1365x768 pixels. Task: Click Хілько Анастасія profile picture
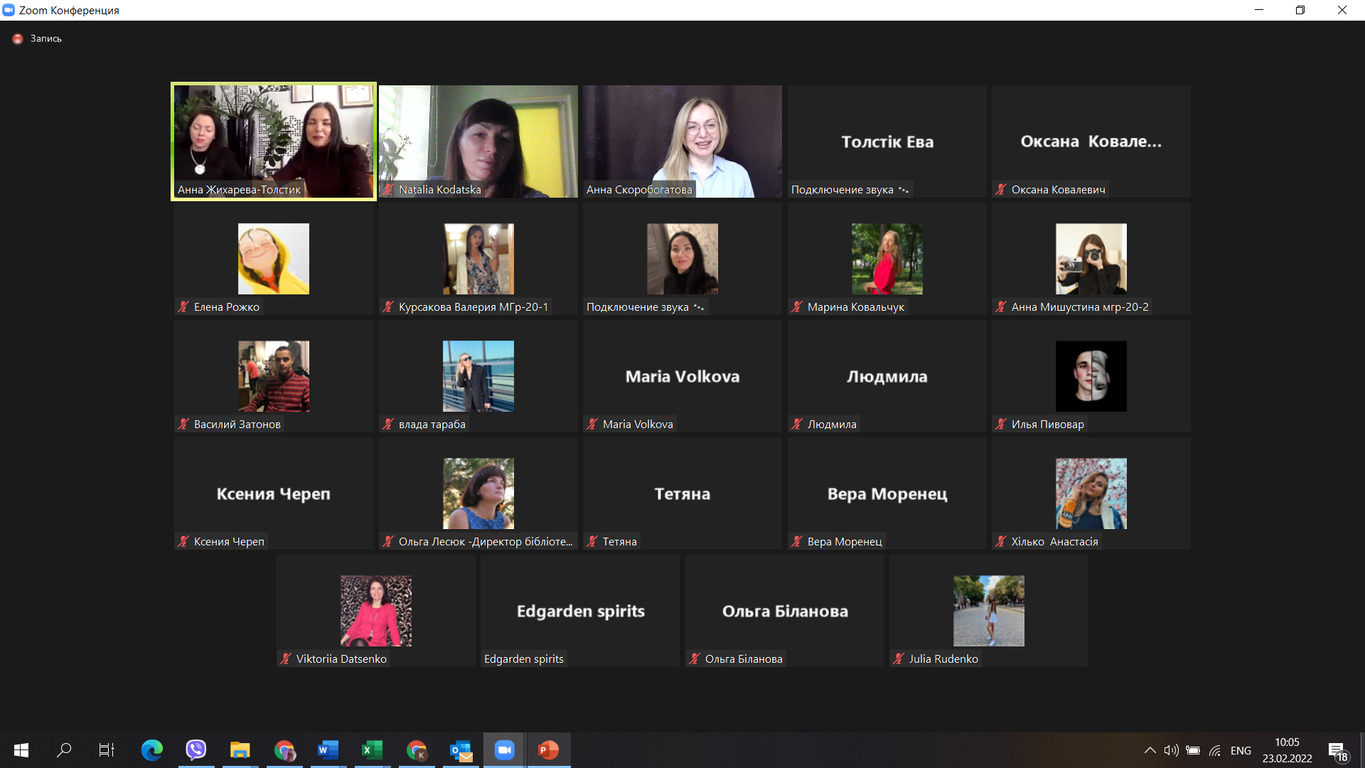coord(1091,494)
